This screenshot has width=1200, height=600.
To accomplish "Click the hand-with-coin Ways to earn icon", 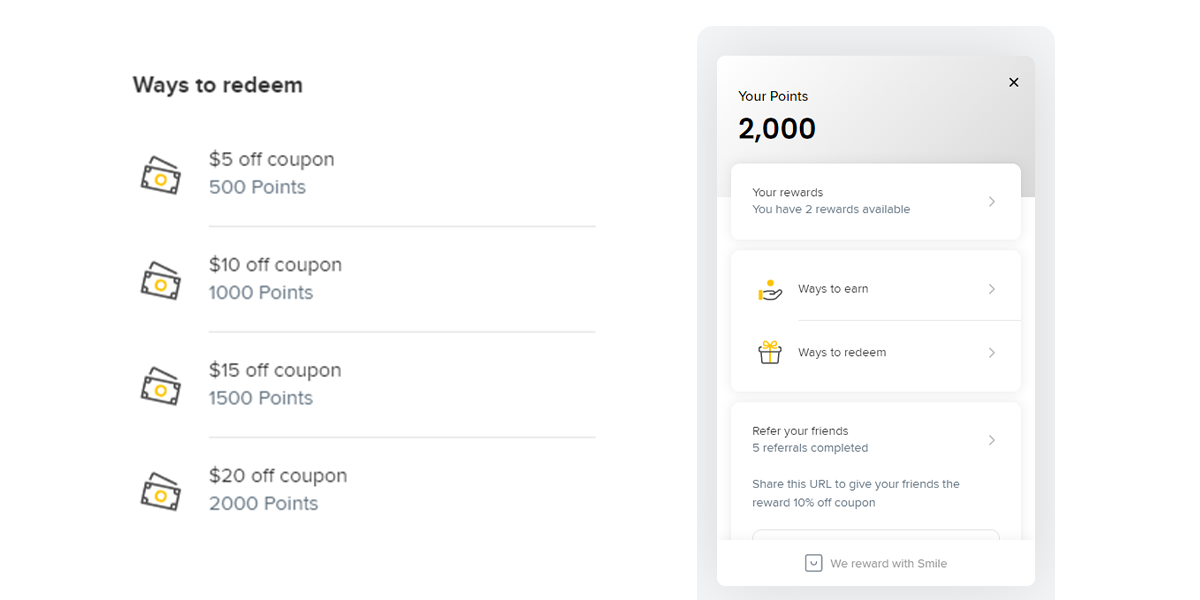I will 770,290.
